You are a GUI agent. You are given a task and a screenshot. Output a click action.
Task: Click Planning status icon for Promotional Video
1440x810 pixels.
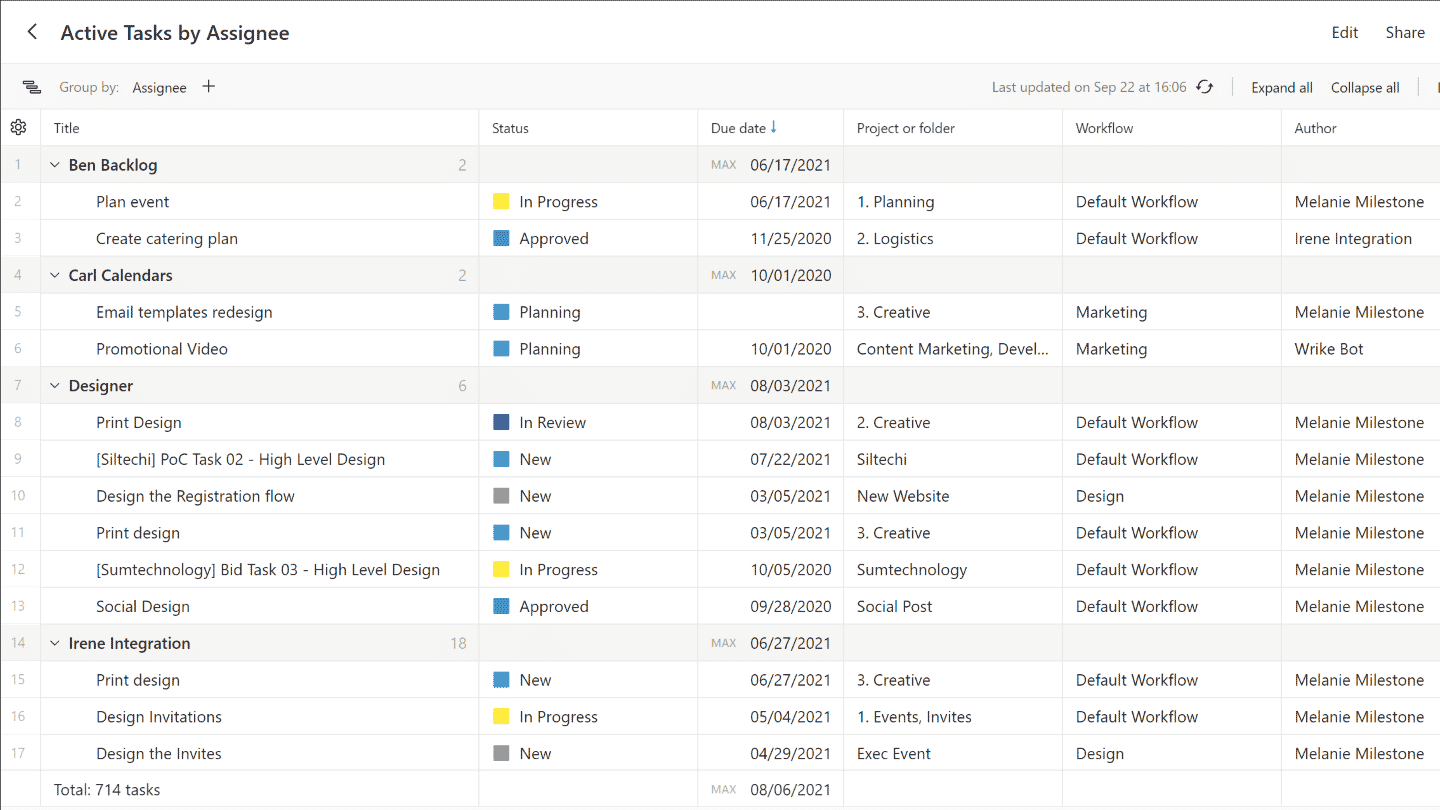point(501,349)
